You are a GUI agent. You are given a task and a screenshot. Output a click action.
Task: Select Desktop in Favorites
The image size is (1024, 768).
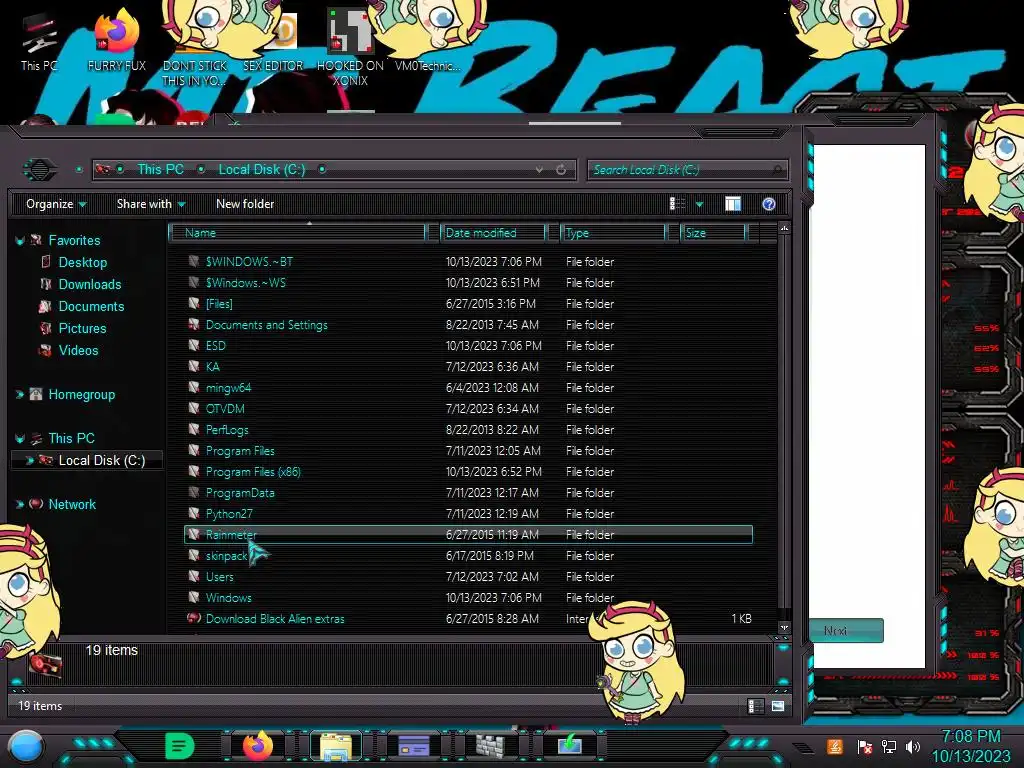pos(82,263)
